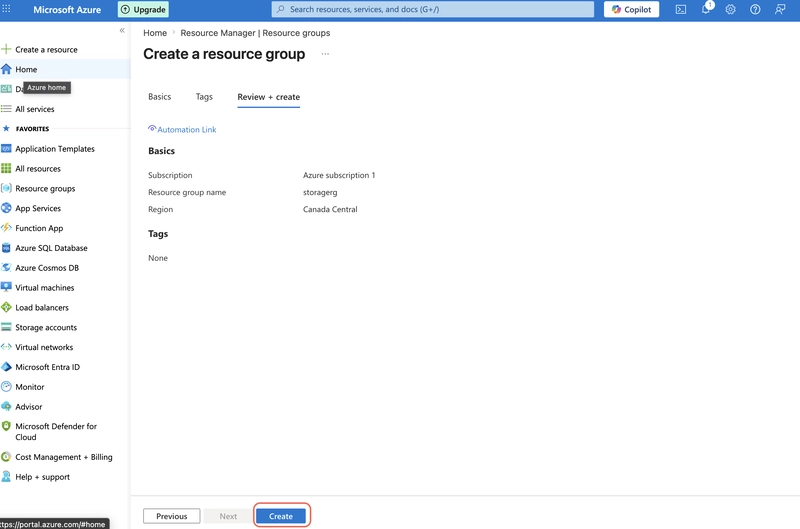Open Cloud Shell from top bar
800x529 pixels.
(x=681, y=9)
